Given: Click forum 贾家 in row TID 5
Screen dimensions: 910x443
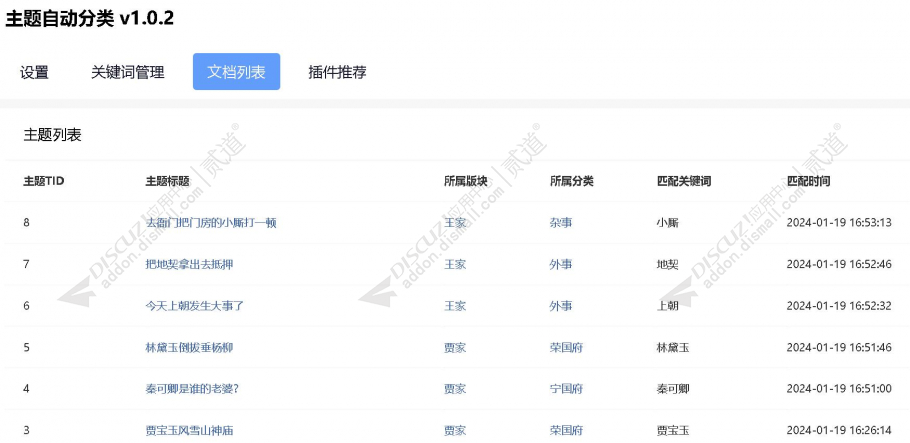Looking at the screenshot, I should tap(455, 348).
